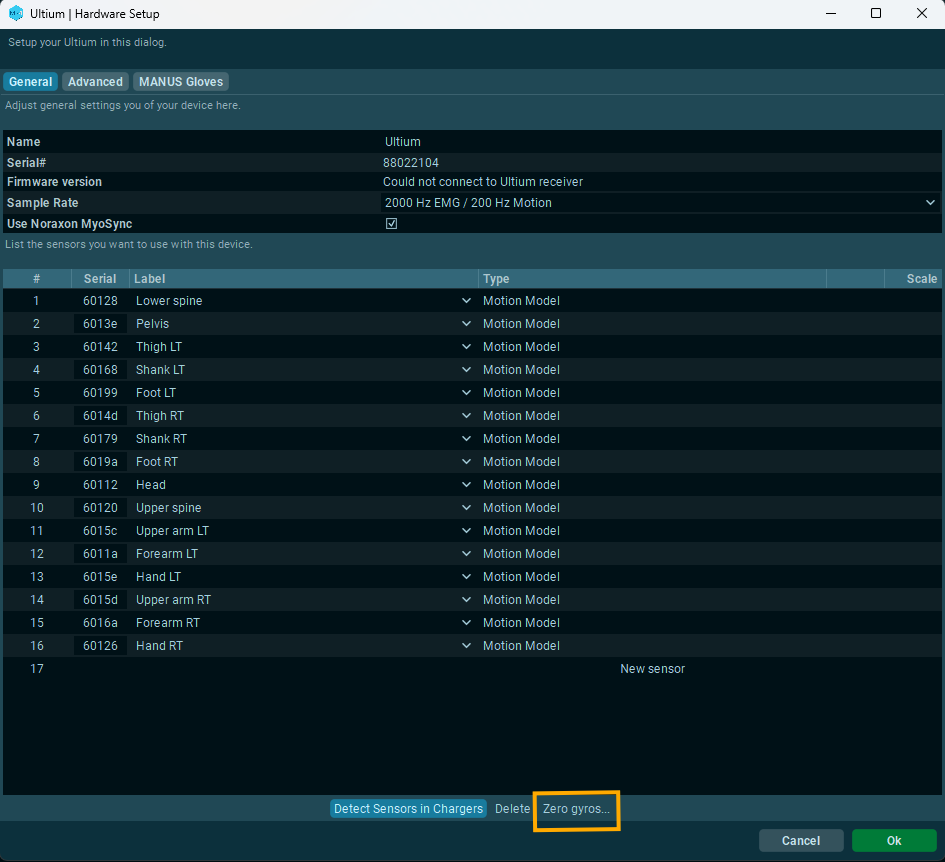Image resolution: width=945 pixels, height=862 pixels.
Task: Select the General tab
Action: (x=30, y=82)
